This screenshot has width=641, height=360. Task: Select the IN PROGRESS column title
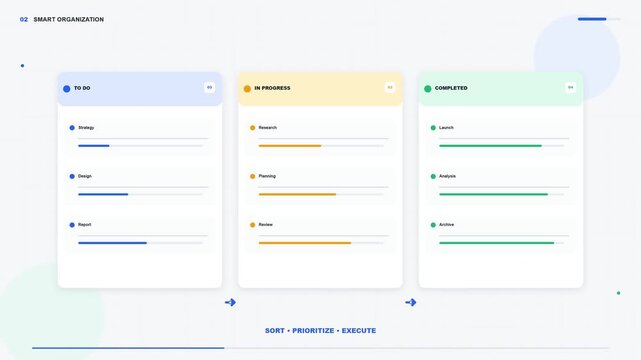[272, 88]
